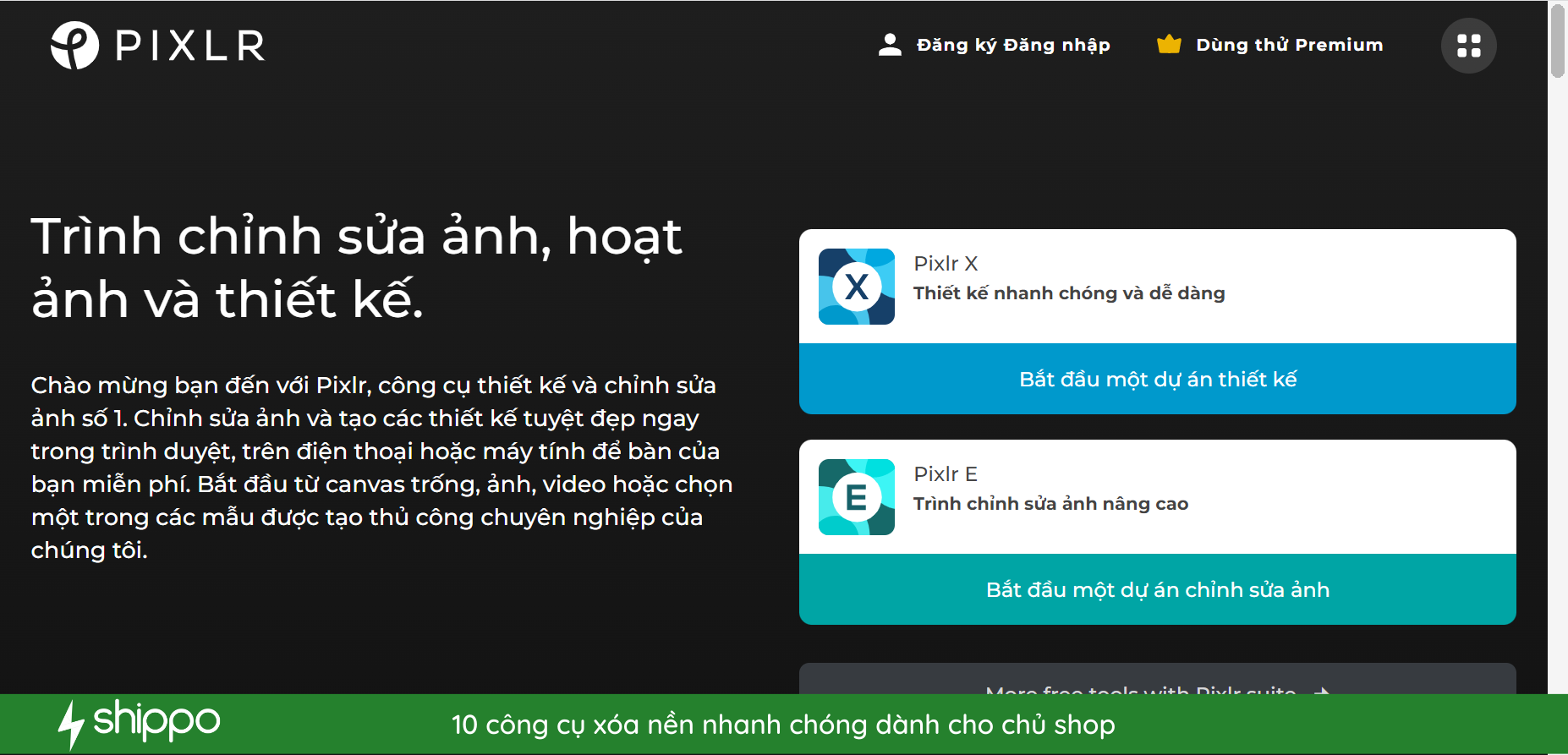Click the 'Chào mừng bạn đến với Pixlr' paragraph
Viewport: 1568px width, 755px height.
pyautogui.click(x=381, y=468)
